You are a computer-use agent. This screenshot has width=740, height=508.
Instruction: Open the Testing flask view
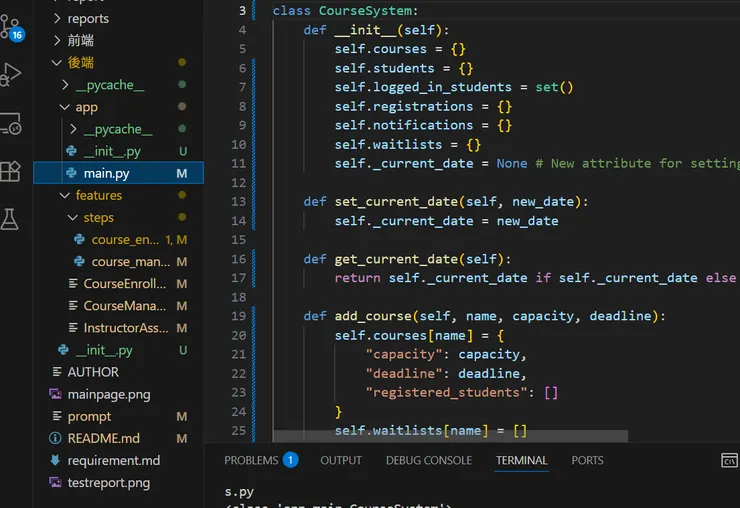[x=11, y=219]
